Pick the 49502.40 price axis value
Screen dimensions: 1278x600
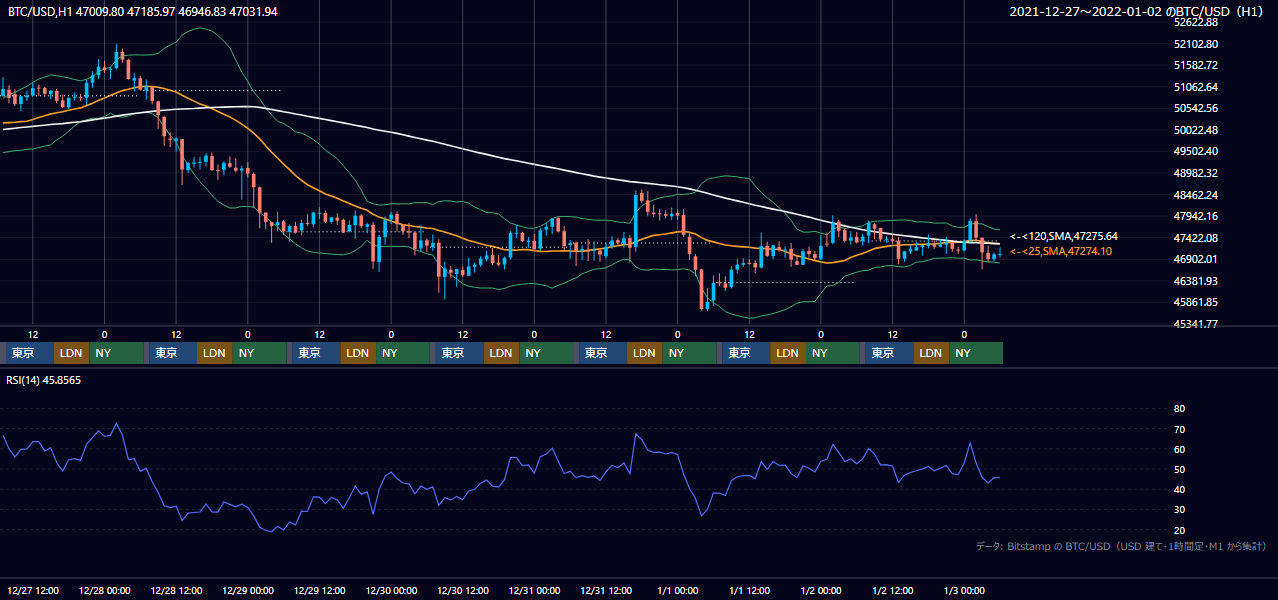(1196, 151)
